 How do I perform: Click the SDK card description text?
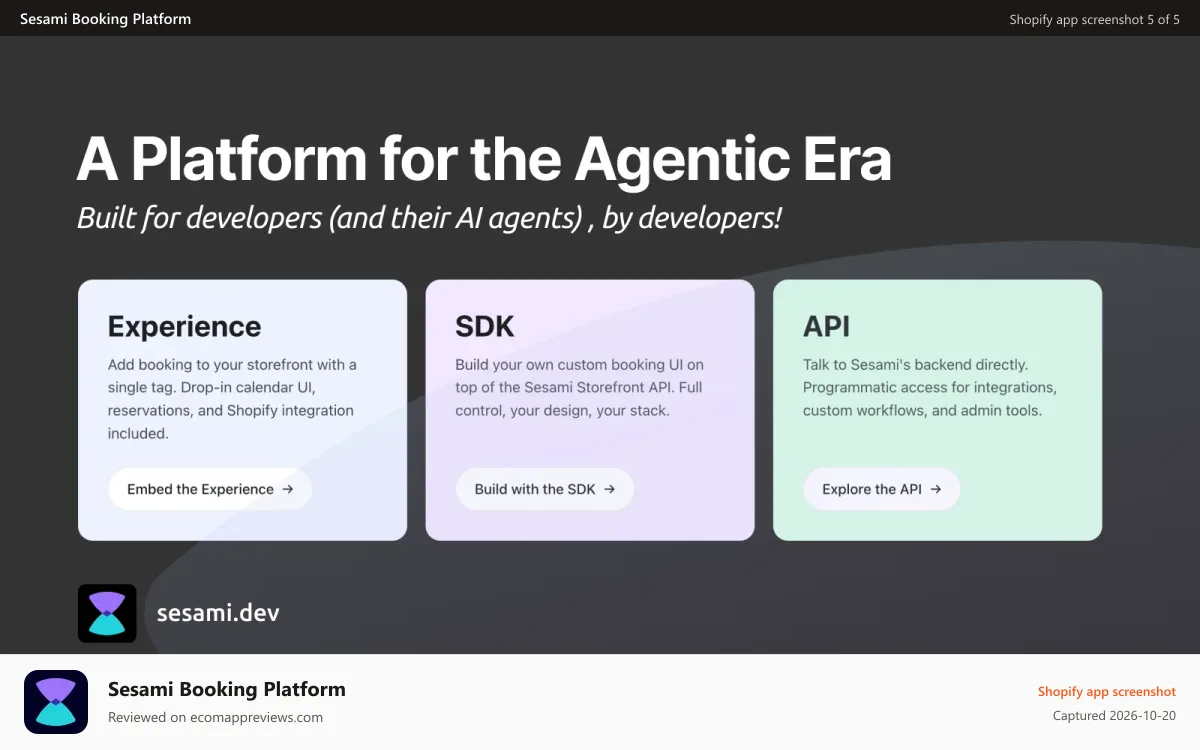point(579,387)
